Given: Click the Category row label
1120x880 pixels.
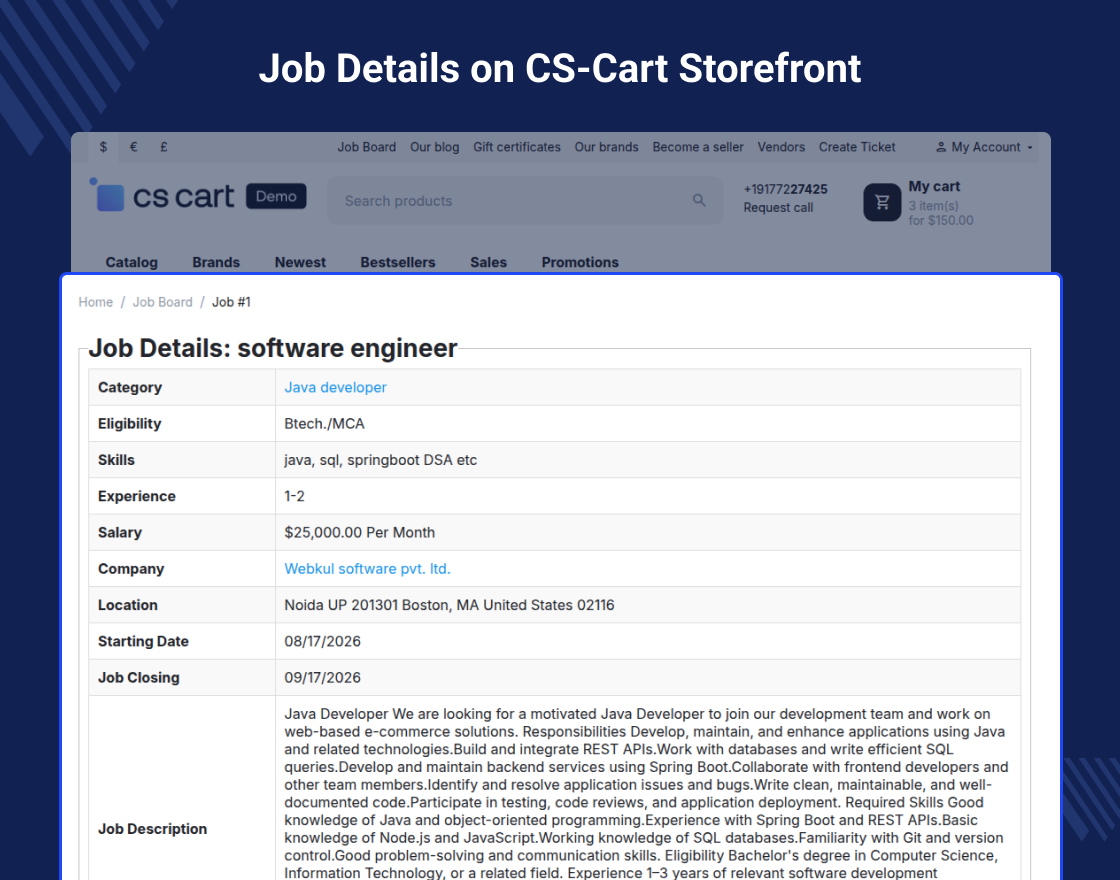Looking at the screenshot, I should (x=130, y=387).
